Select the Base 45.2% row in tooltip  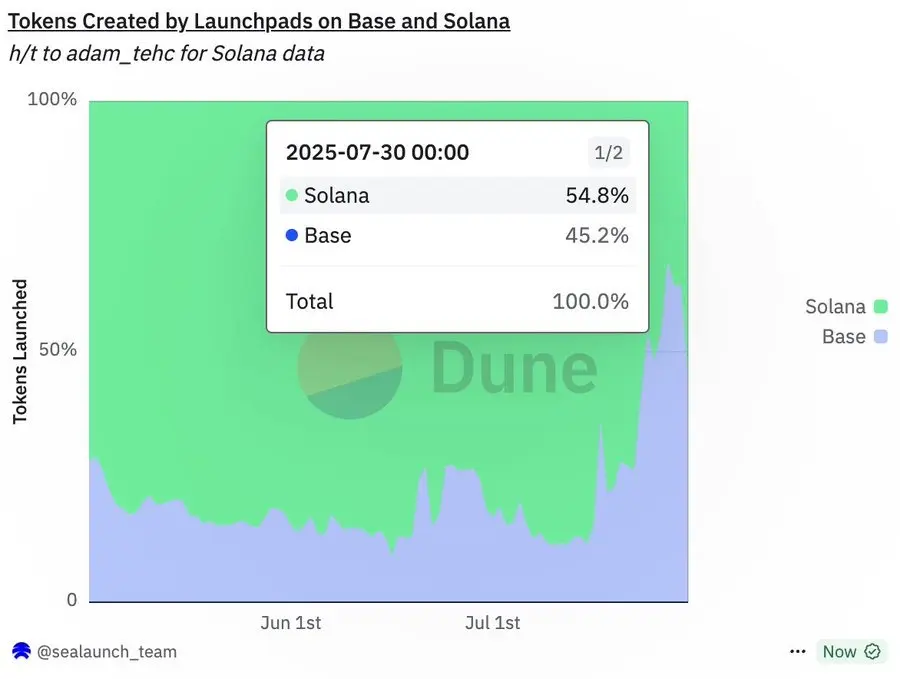click(457, 235)
